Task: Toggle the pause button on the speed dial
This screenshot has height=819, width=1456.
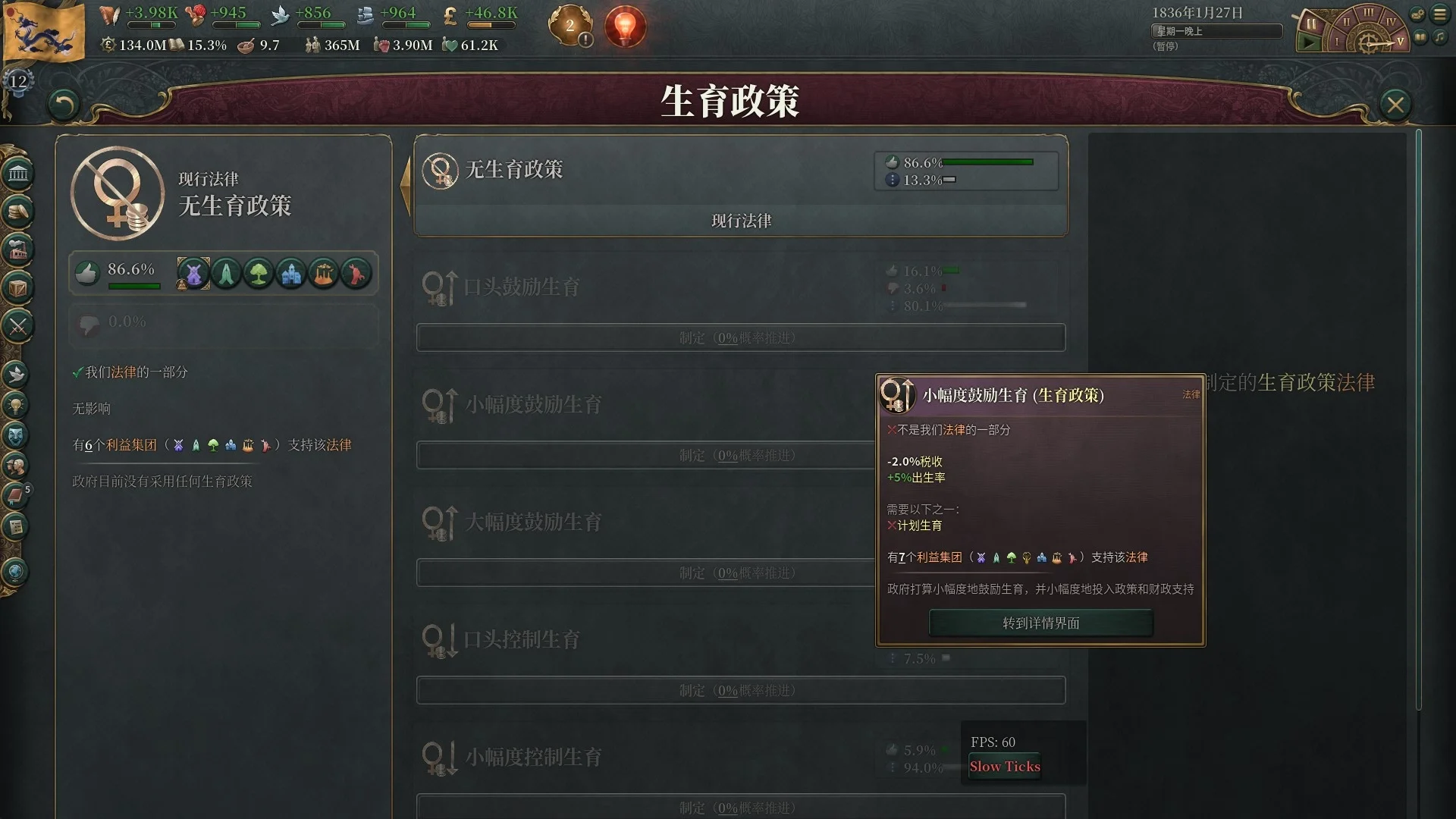Action: pyautogui.click(x=1311, y=24)
